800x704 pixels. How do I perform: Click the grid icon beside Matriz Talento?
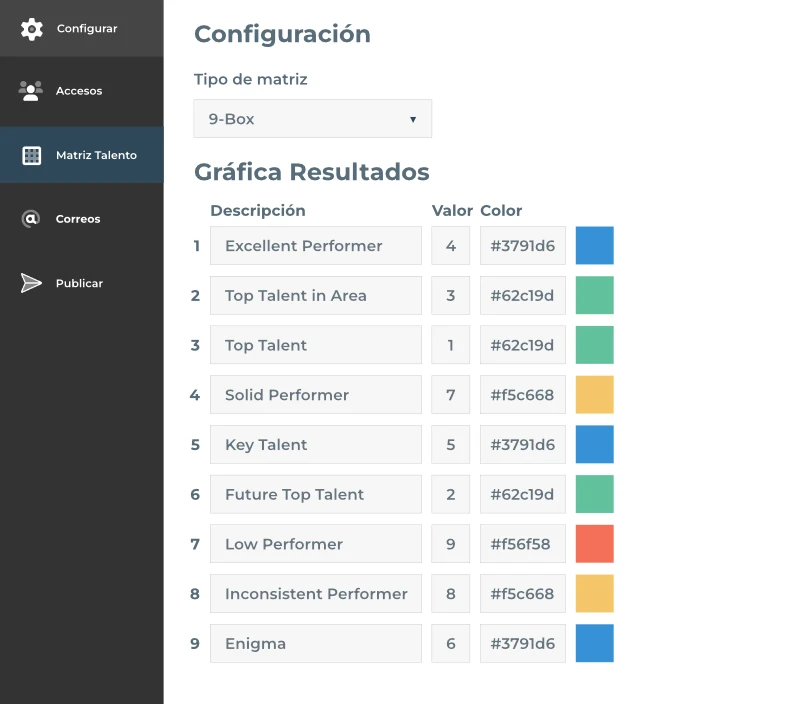point(32,156)
